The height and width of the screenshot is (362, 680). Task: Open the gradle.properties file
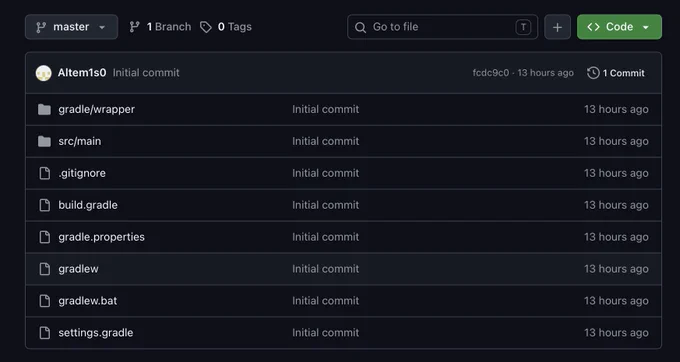[x=101, y=237]
